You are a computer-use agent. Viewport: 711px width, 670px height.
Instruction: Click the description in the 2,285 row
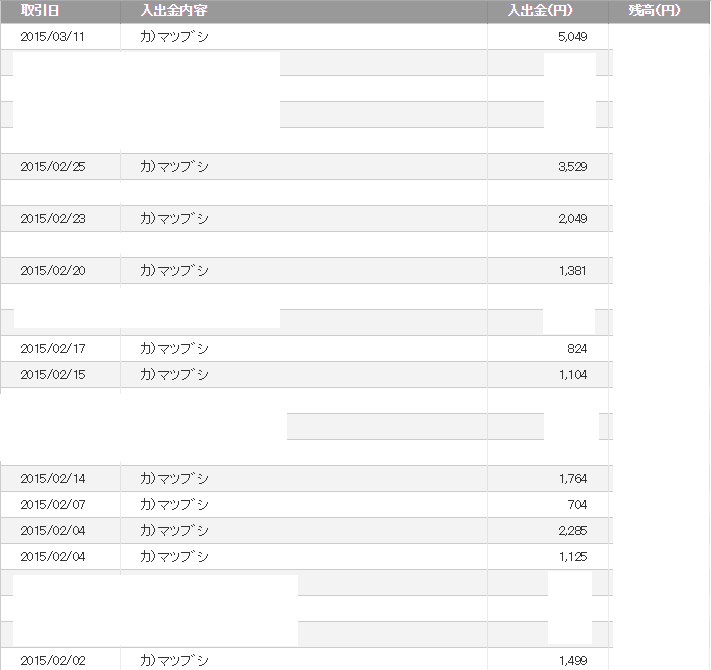174,530
